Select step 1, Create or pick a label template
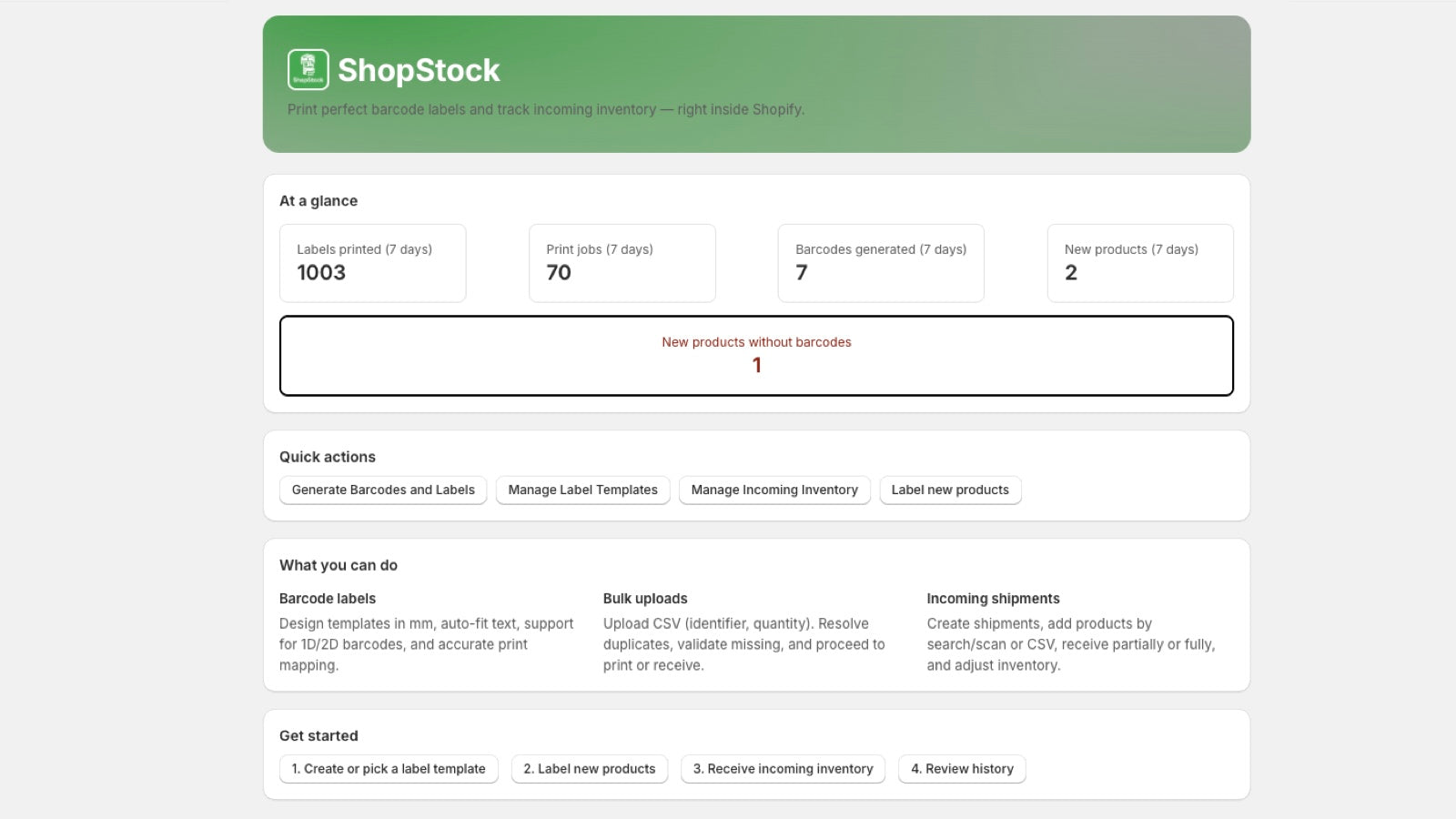The width and height of the screenshot is (1456, 819). 389,769
